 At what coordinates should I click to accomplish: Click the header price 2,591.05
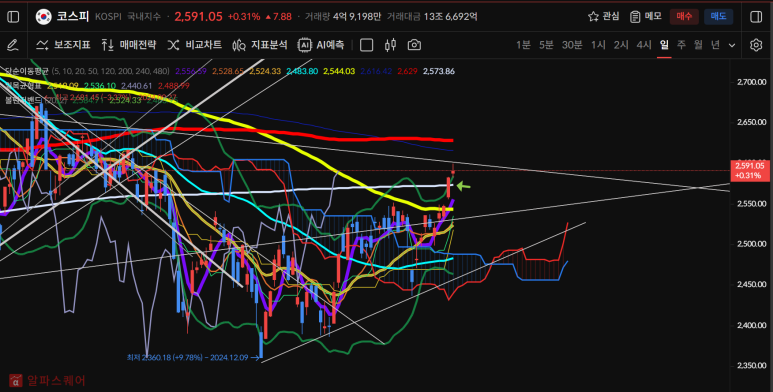tap(198, 17)
